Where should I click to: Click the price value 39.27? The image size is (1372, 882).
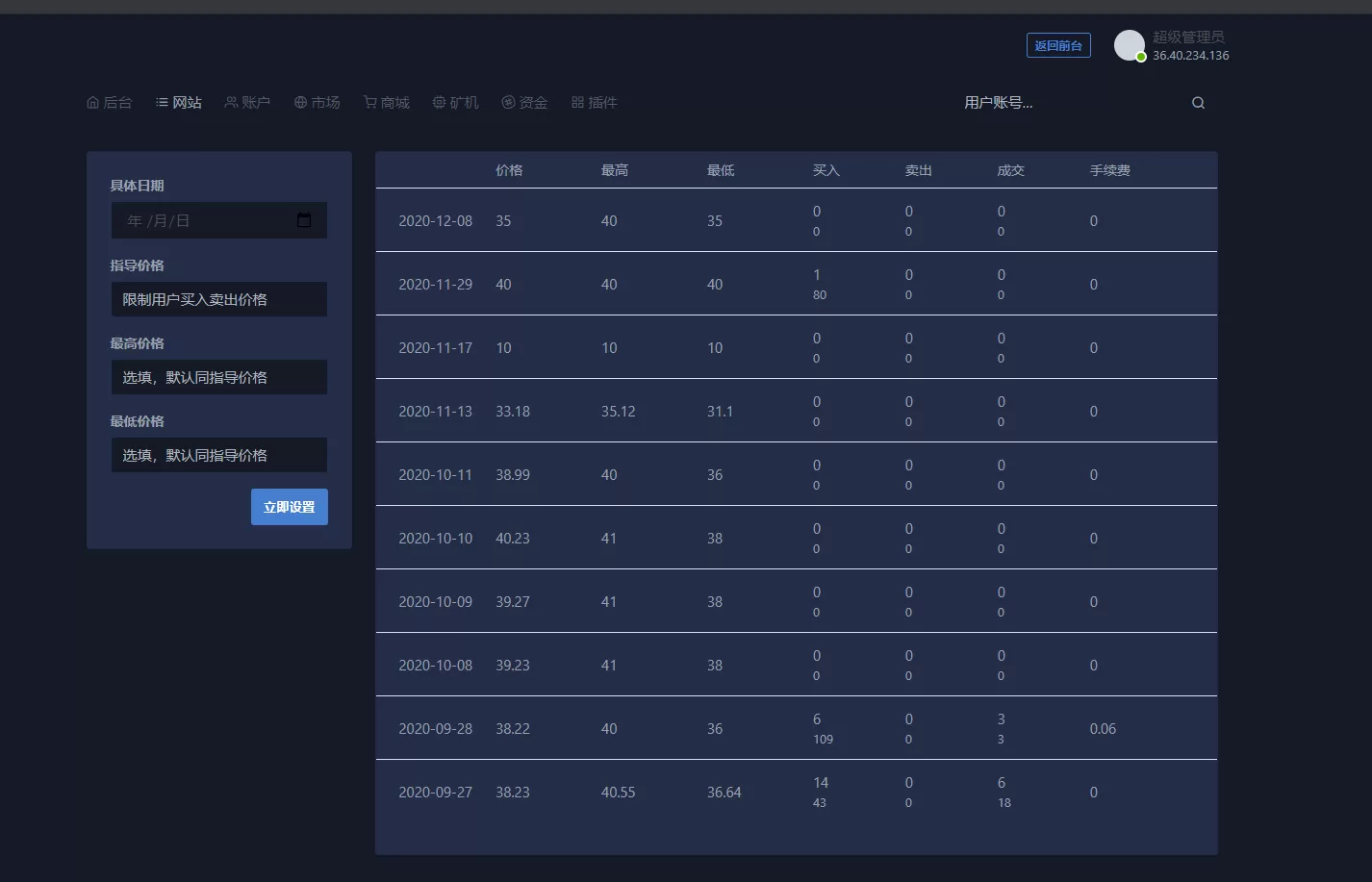pyautogui.click(x=513, y=602)
